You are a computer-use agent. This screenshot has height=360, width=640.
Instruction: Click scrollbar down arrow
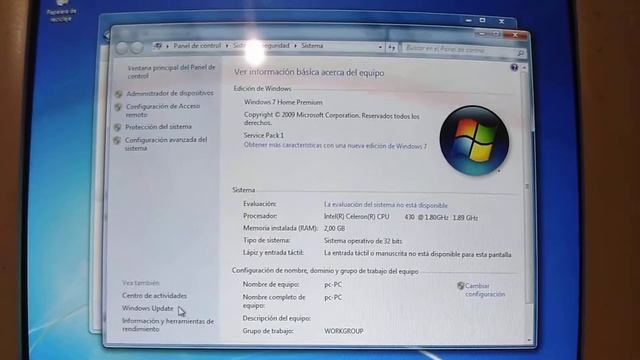pos(530,340)
